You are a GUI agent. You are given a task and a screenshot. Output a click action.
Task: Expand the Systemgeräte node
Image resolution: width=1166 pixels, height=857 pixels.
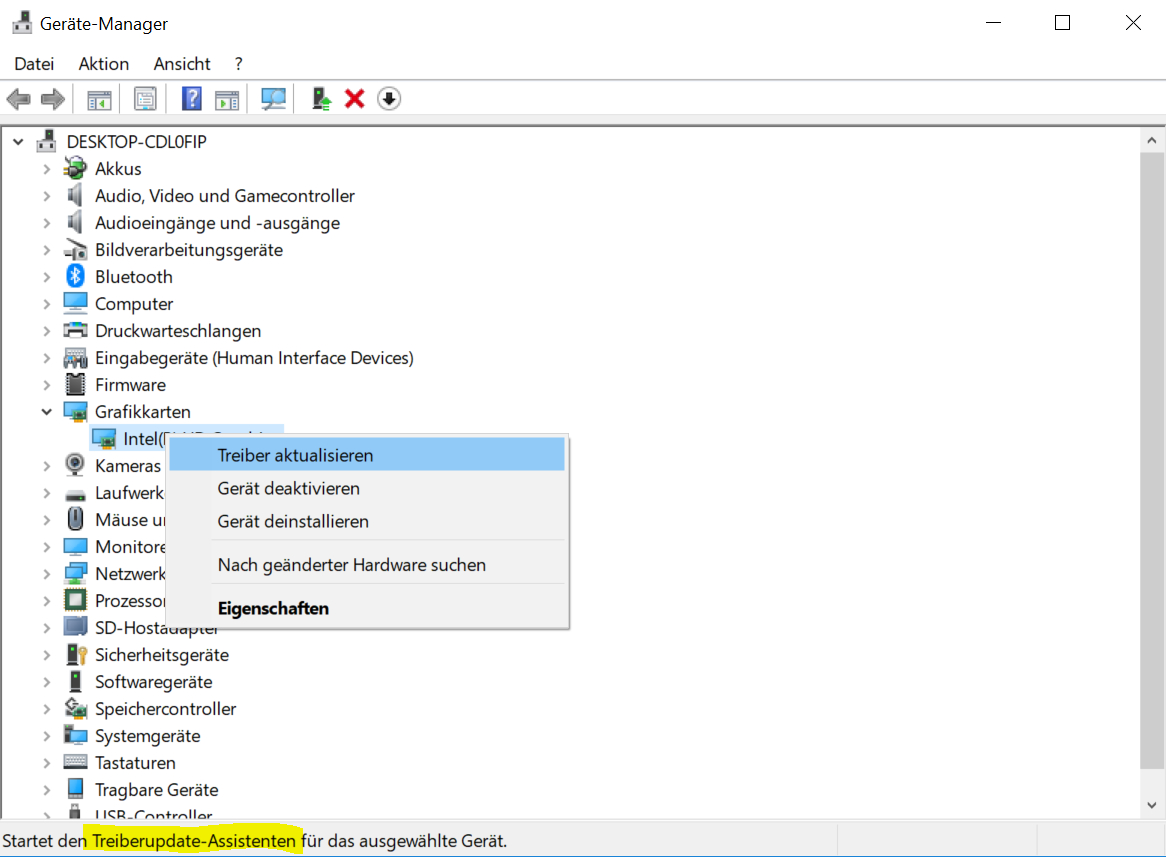pos(46,736)
